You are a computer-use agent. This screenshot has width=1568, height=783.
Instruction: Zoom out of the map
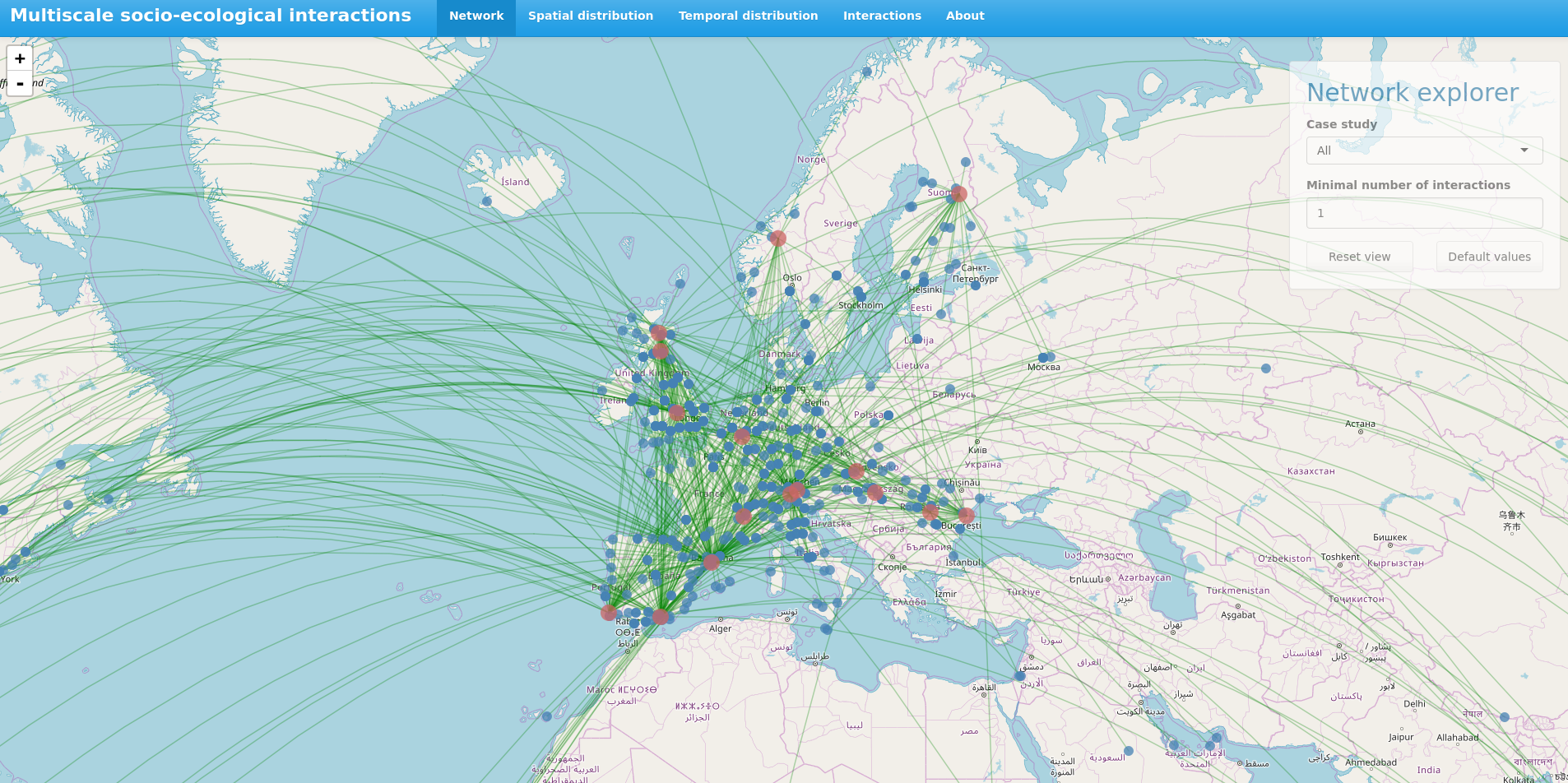[x=20, y=83]
